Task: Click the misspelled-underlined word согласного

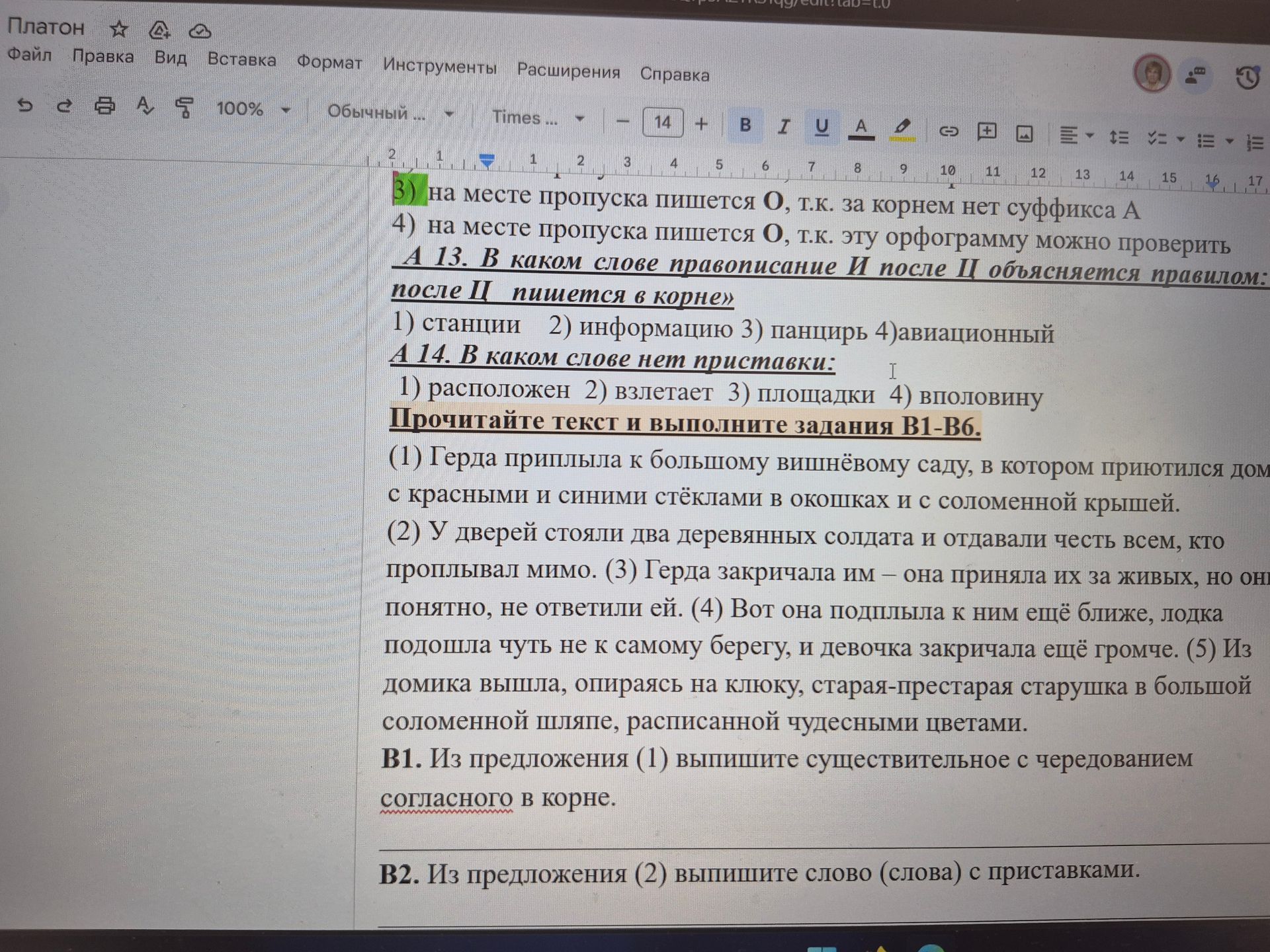Action: pyautogui.click(x=446, y=798)
